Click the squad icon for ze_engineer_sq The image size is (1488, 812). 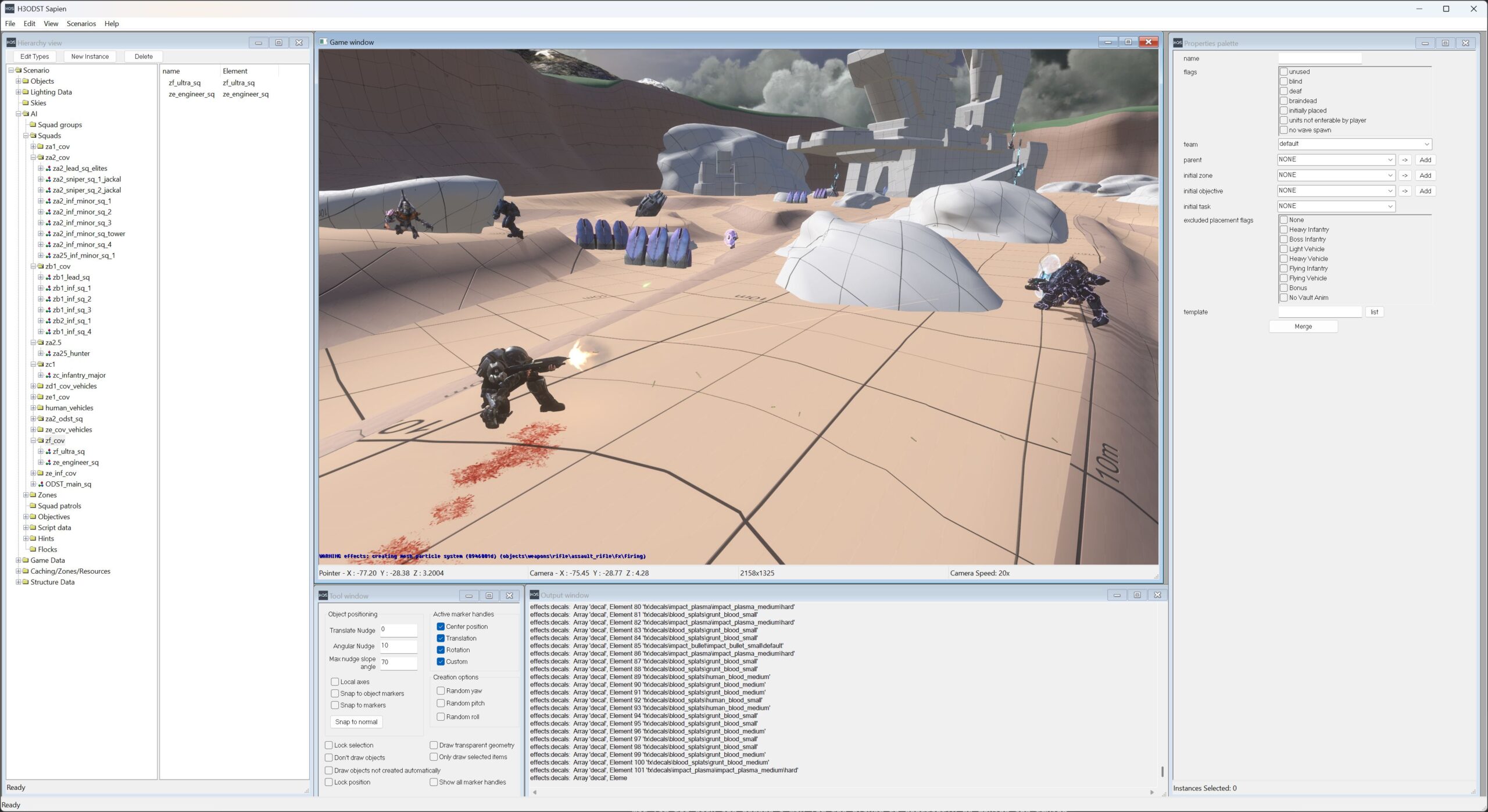48,463
